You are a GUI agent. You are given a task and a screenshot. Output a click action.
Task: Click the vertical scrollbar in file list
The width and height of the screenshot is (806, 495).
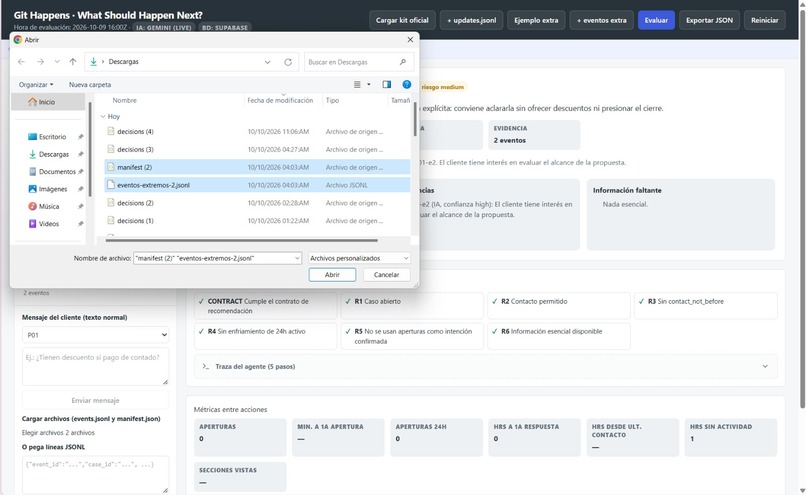(x=414, y=119)
